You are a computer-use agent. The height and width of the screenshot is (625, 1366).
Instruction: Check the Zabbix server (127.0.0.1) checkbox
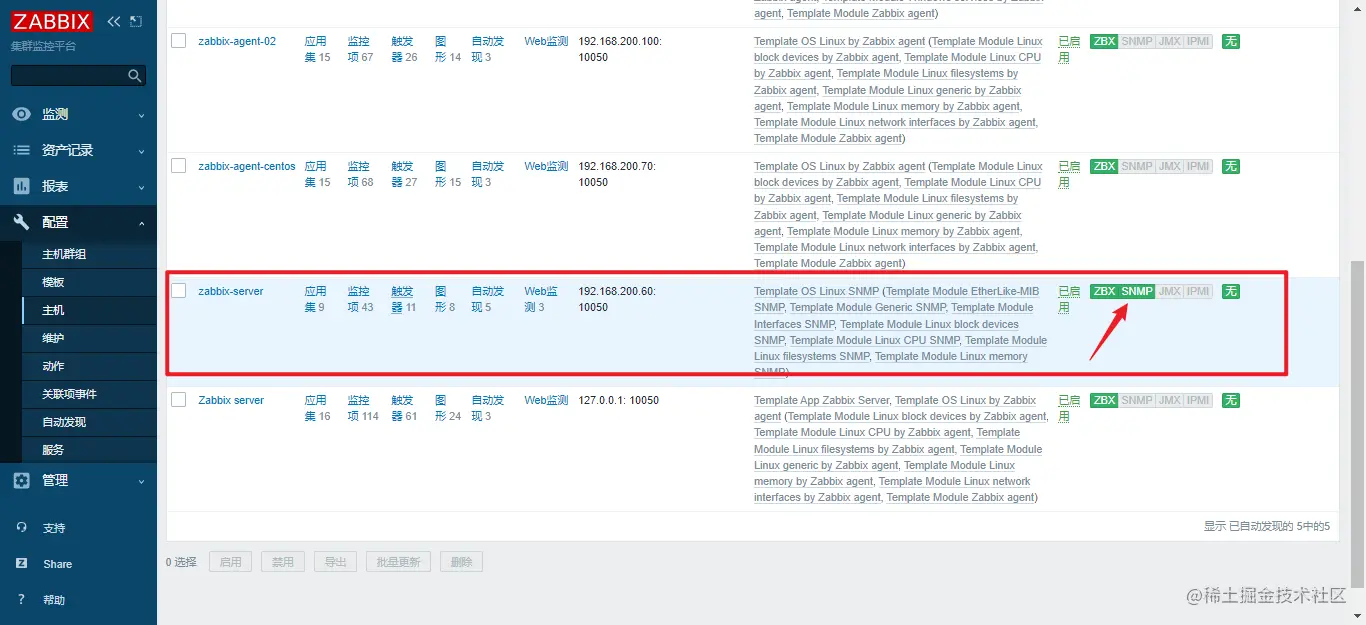pyautogui.click(x=178, y=400)
